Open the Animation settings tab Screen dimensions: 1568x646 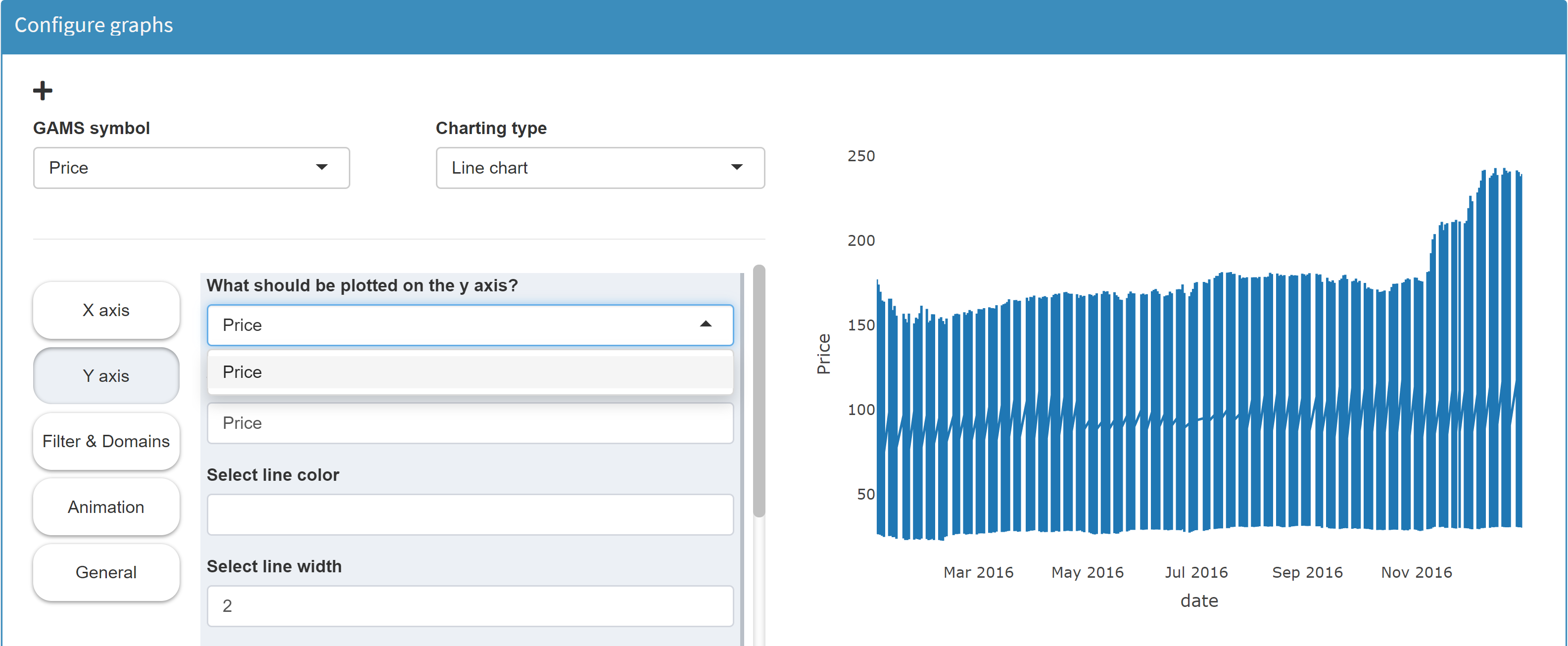(106, 507)
